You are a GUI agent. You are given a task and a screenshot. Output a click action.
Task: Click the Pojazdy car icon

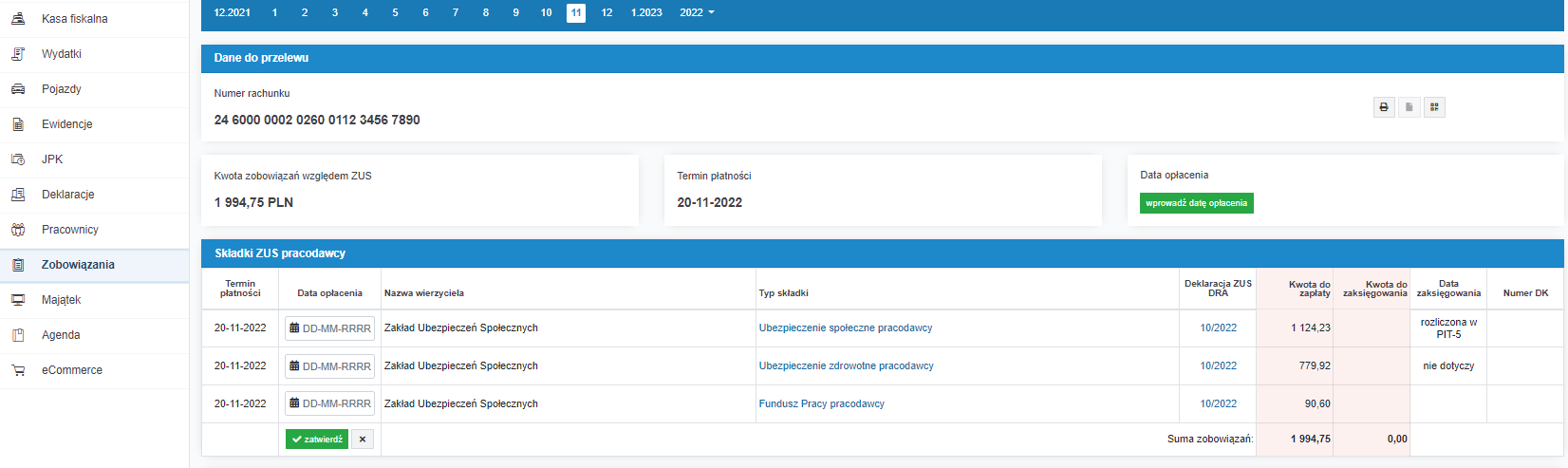(18, 89)
